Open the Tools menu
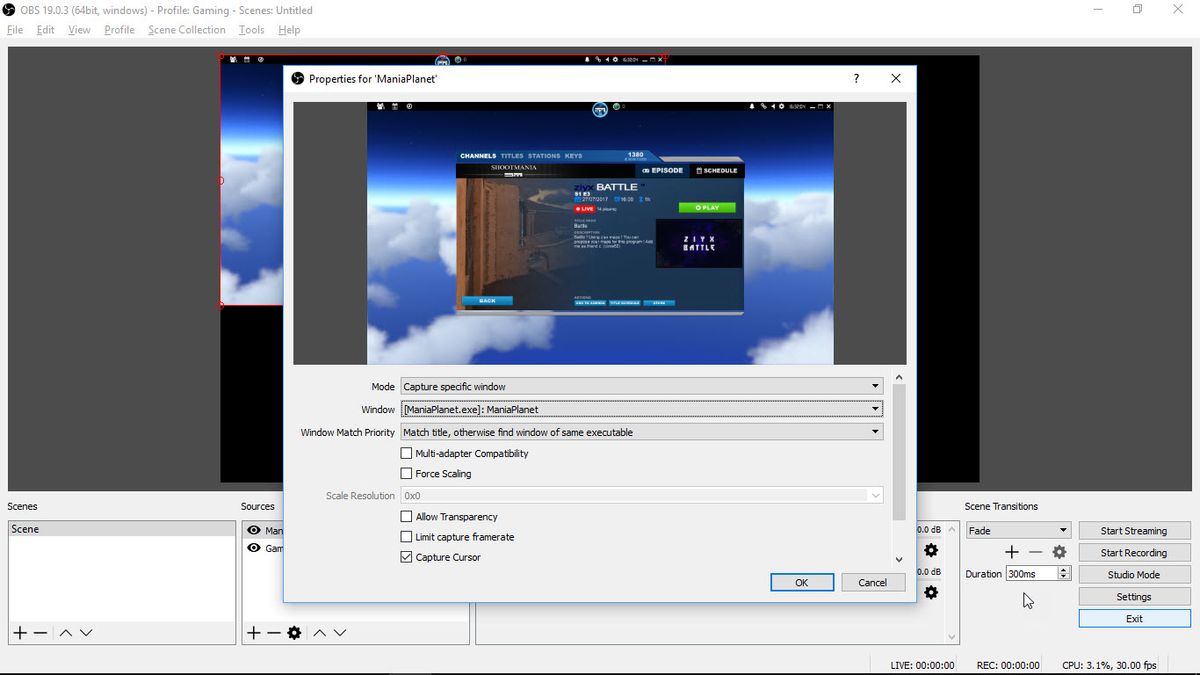The width and height of the screenshot is (1200, 675). tap(251, 29)
